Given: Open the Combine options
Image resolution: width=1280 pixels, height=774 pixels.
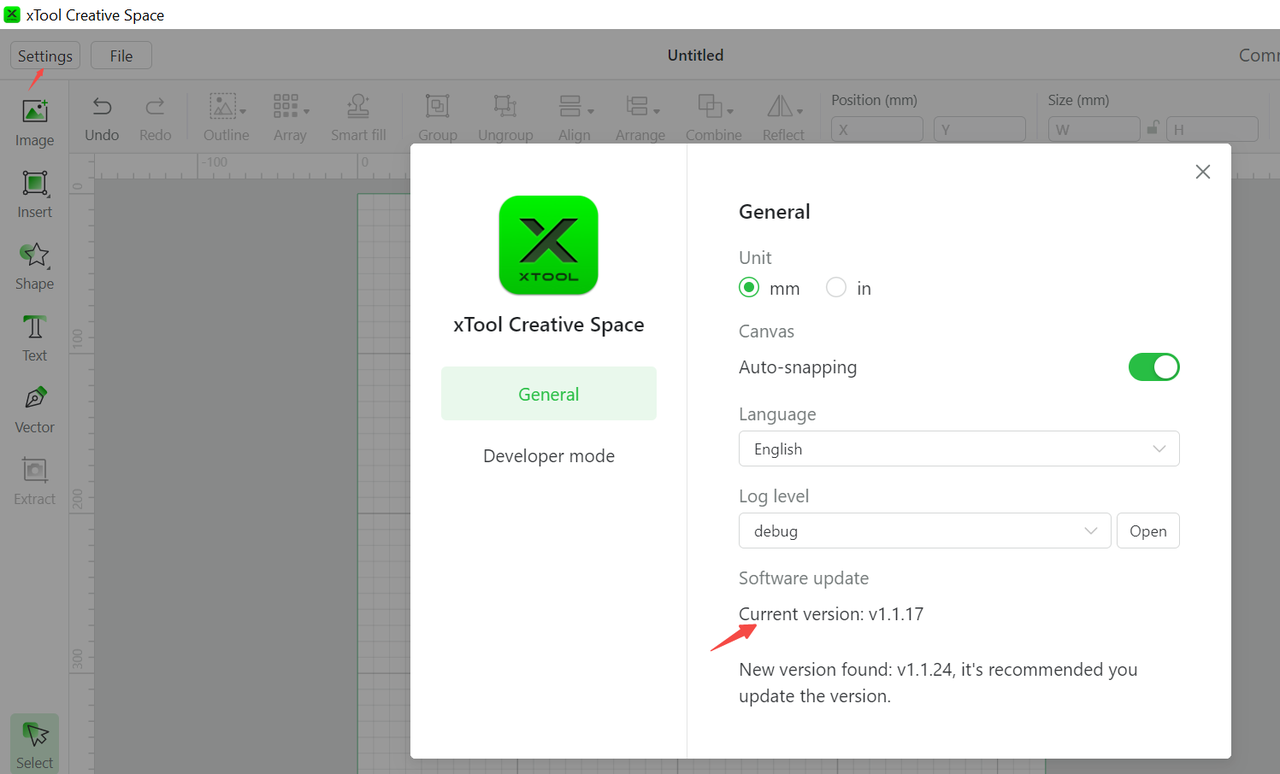Looking at the screenshot, I should coord(714,118).
